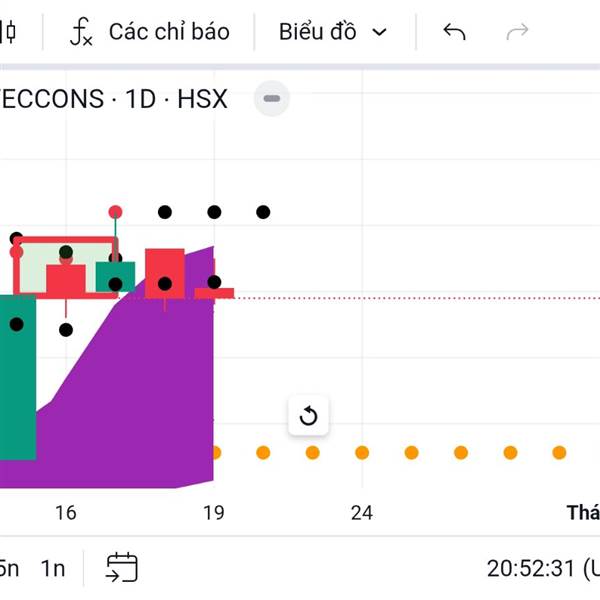Click the 24 date label on time axis

point(362,513)
